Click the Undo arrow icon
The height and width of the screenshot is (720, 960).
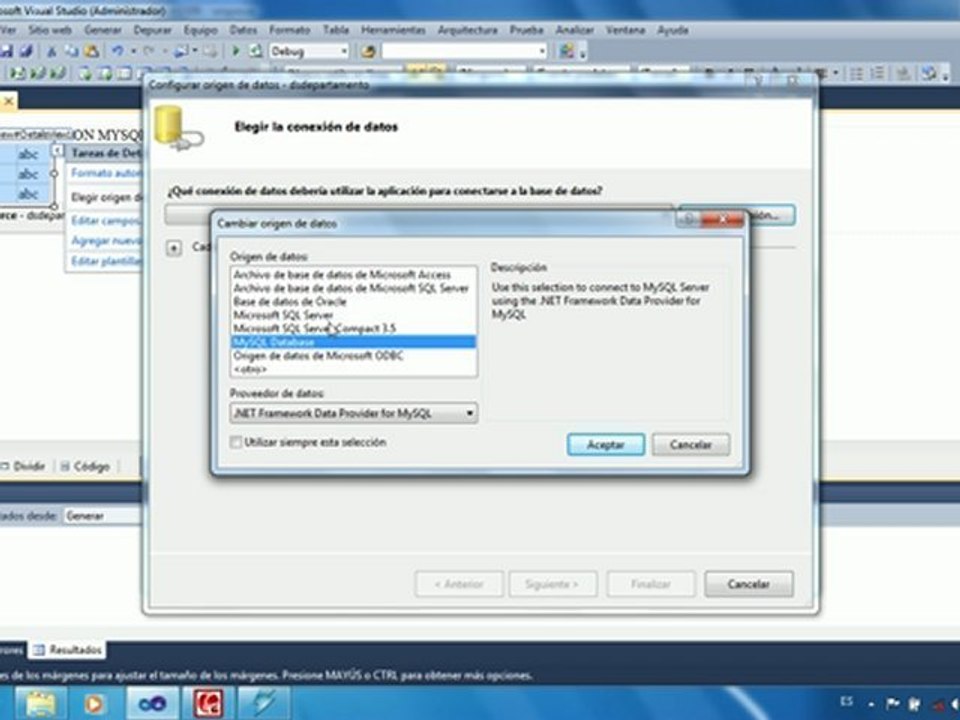point(118,51)
